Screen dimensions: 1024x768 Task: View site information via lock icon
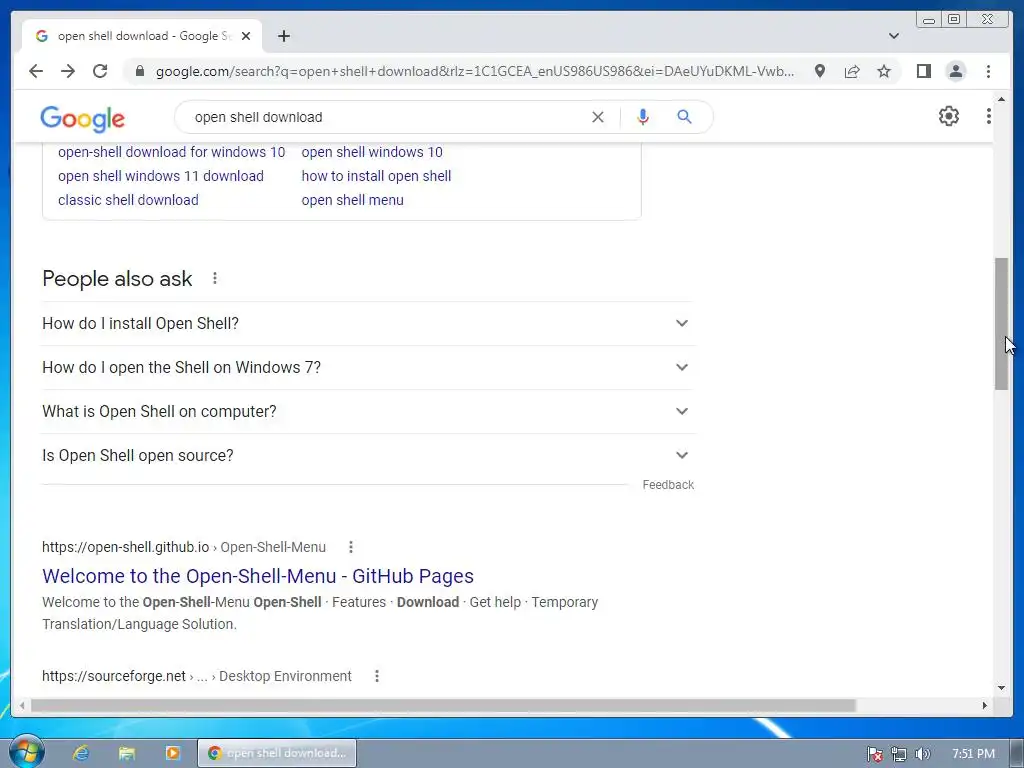click(139, 71)
